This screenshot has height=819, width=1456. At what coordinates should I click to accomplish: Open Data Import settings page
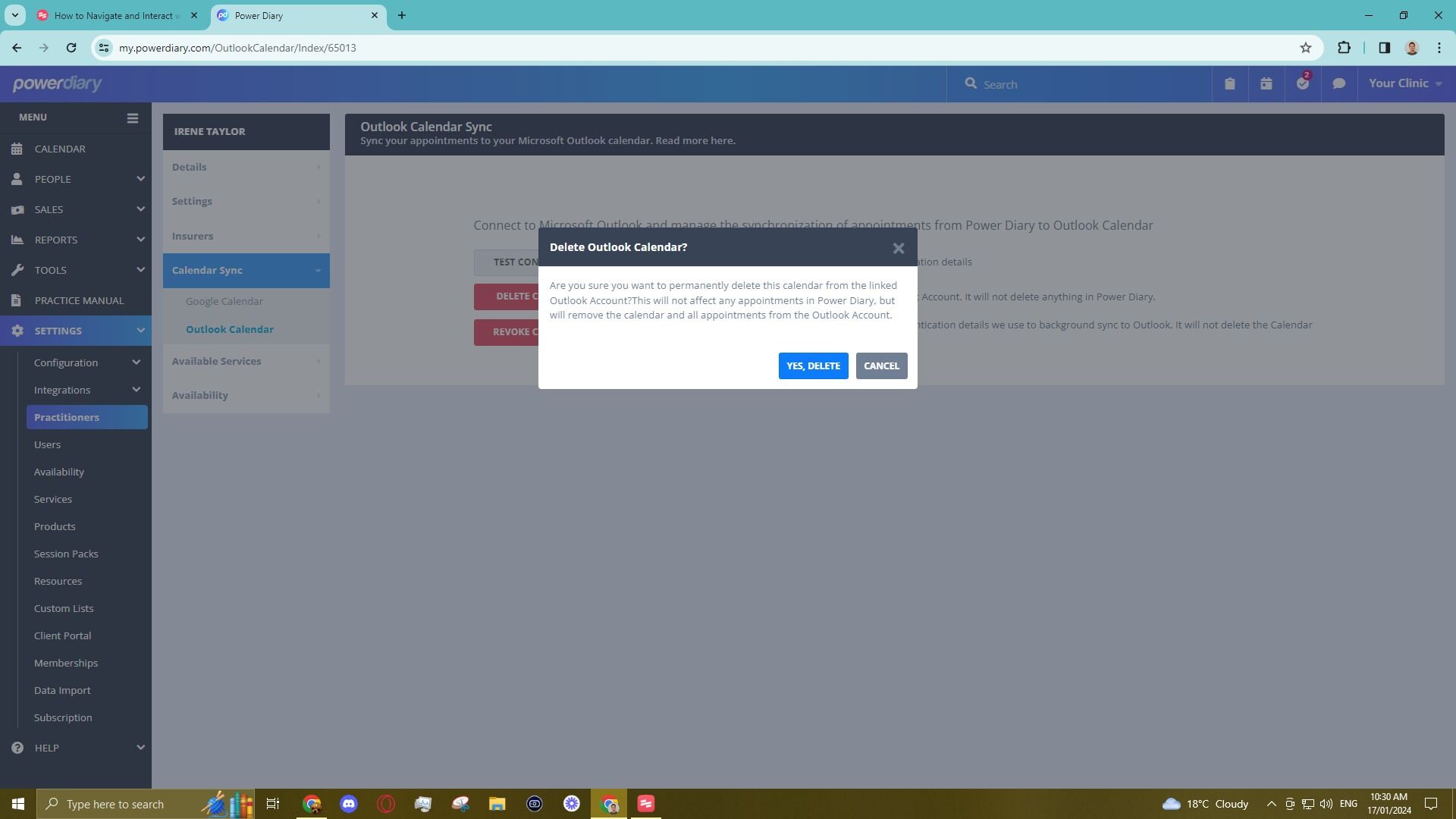click(62, 690)
